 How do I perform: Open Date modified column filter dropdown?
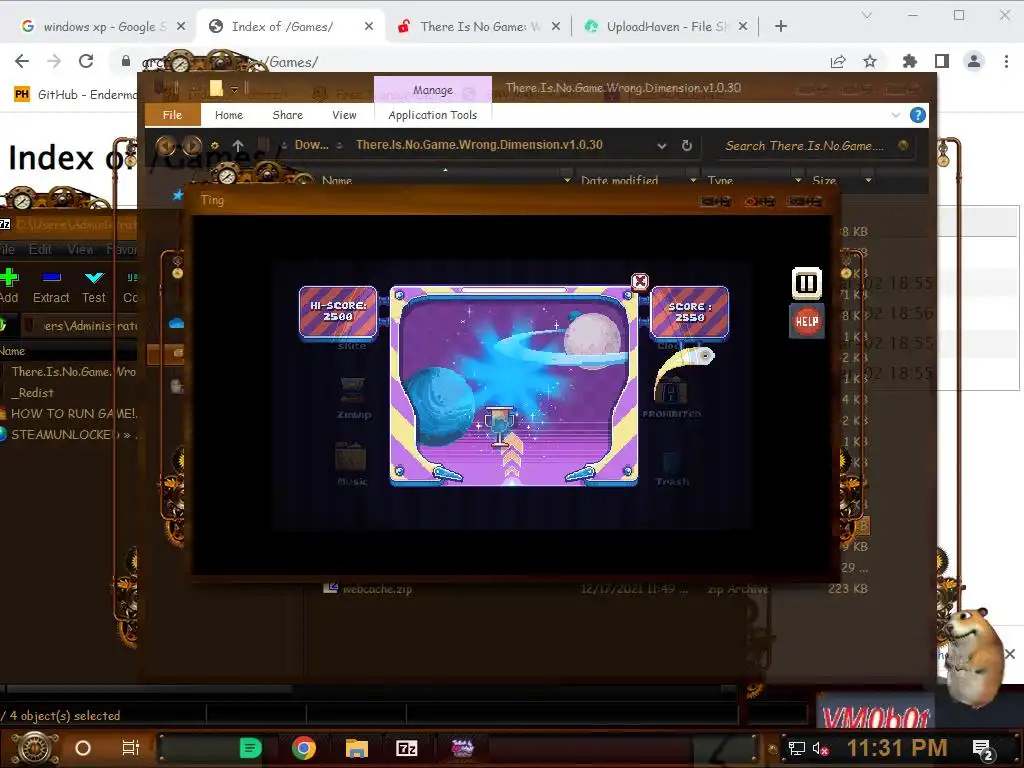click(693, 180)
